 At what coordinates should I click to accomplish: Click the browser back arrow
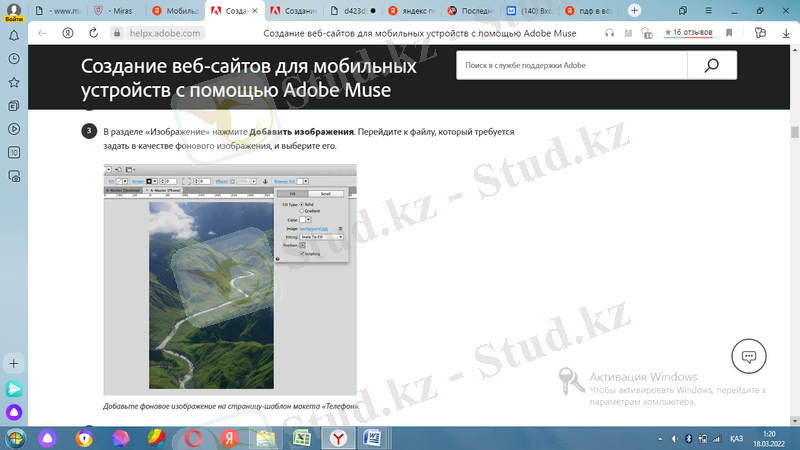41,32
